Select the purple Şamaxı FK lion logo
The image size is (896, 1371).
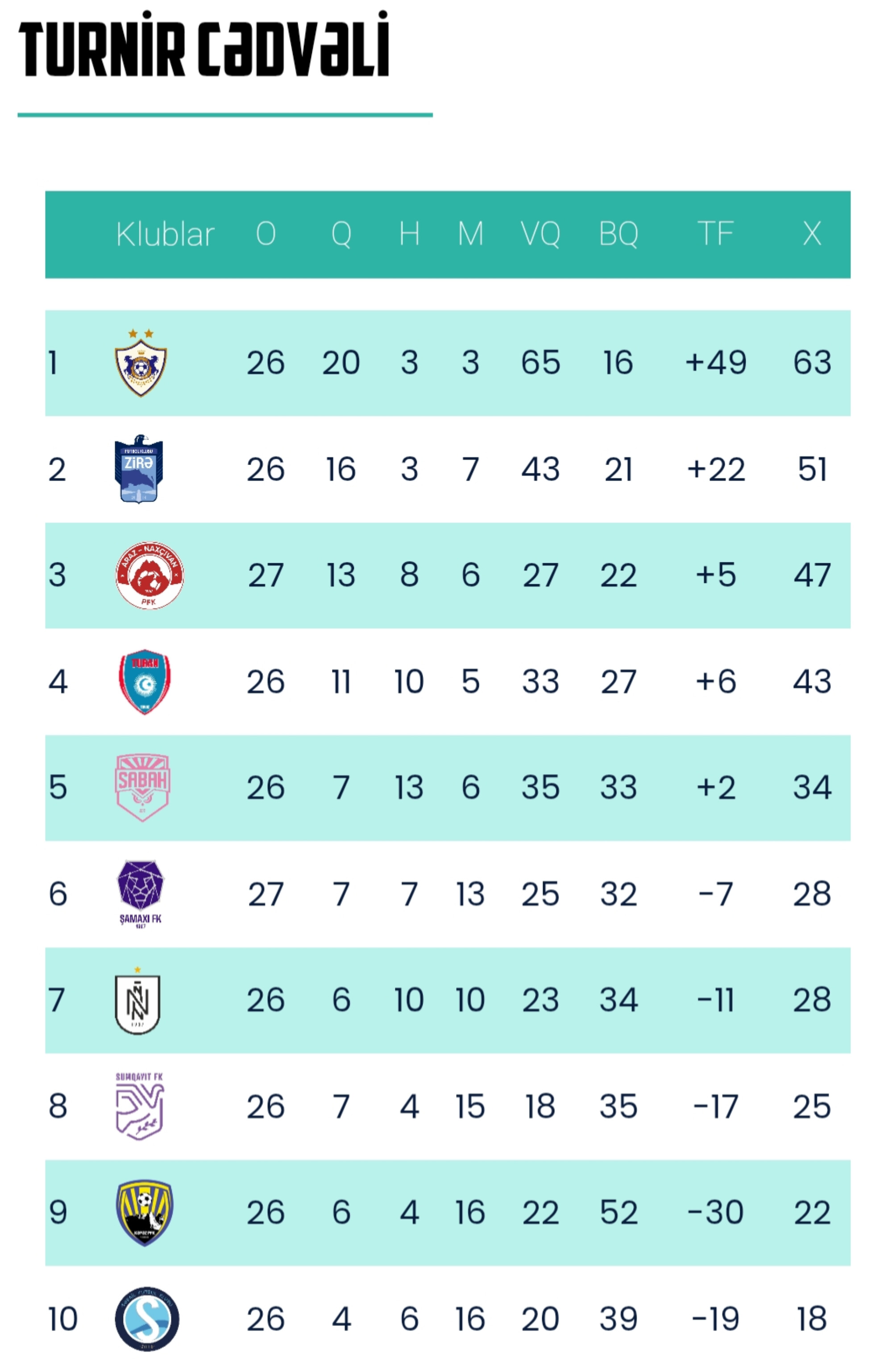point(141,892)
